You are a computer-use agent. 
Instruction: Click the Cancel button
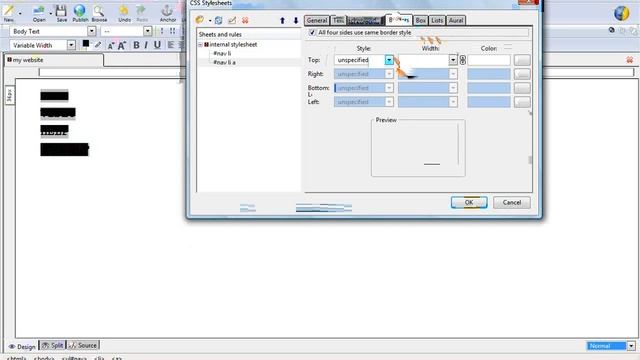tap(512, 202)
